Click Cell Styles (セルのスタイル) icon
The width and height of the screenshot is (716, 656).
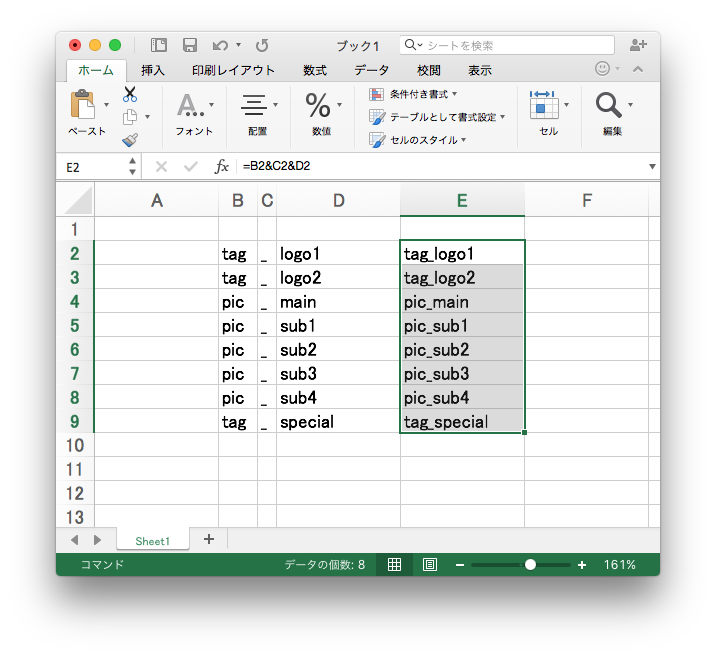pos(377,140)
